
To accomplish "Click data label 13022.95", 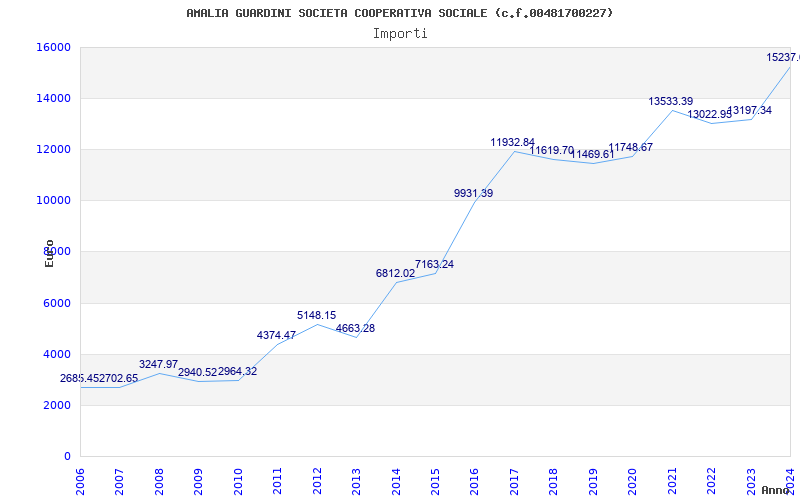I will pyautogui.click(x=710, y=115).
